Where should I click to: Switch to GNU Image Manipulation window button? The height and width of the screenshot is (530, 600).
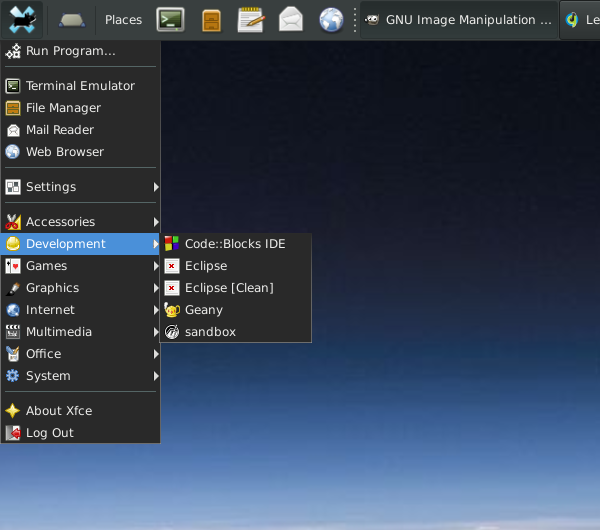458,20
